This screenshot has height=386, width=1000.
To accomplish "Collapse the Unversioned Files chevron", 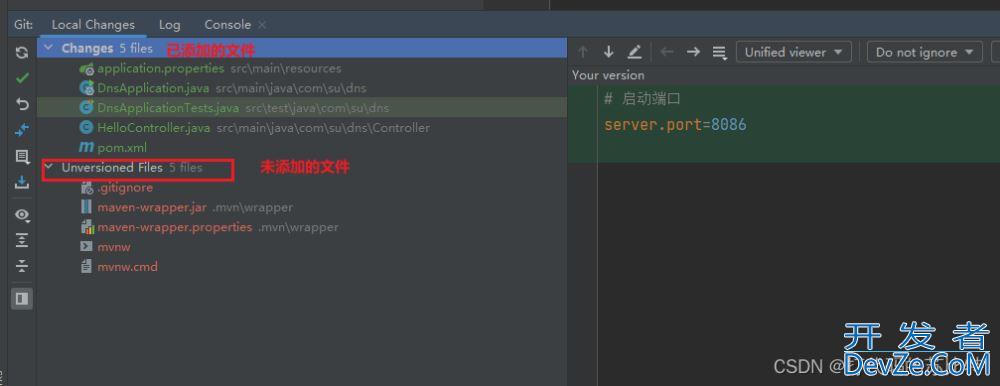I will coord(48,168).
